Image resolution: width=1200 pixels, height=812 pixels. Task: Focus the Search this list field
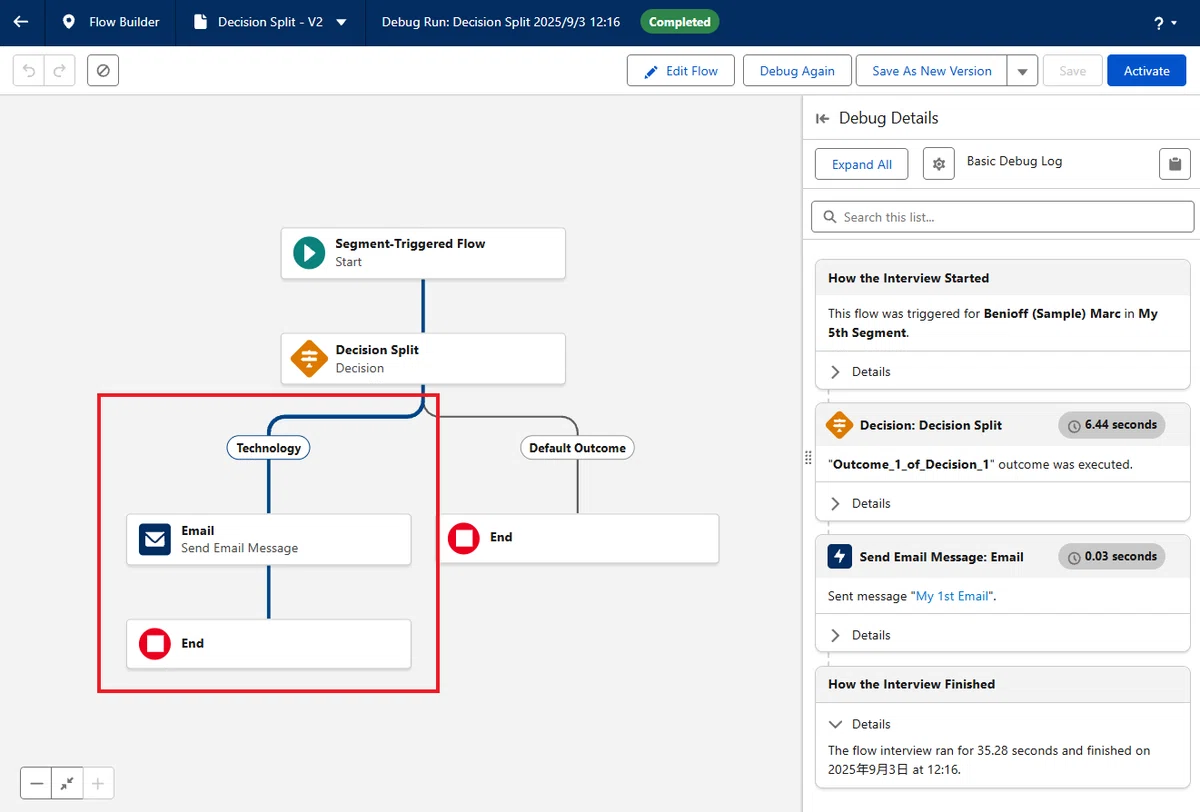tap(1003, 217)
